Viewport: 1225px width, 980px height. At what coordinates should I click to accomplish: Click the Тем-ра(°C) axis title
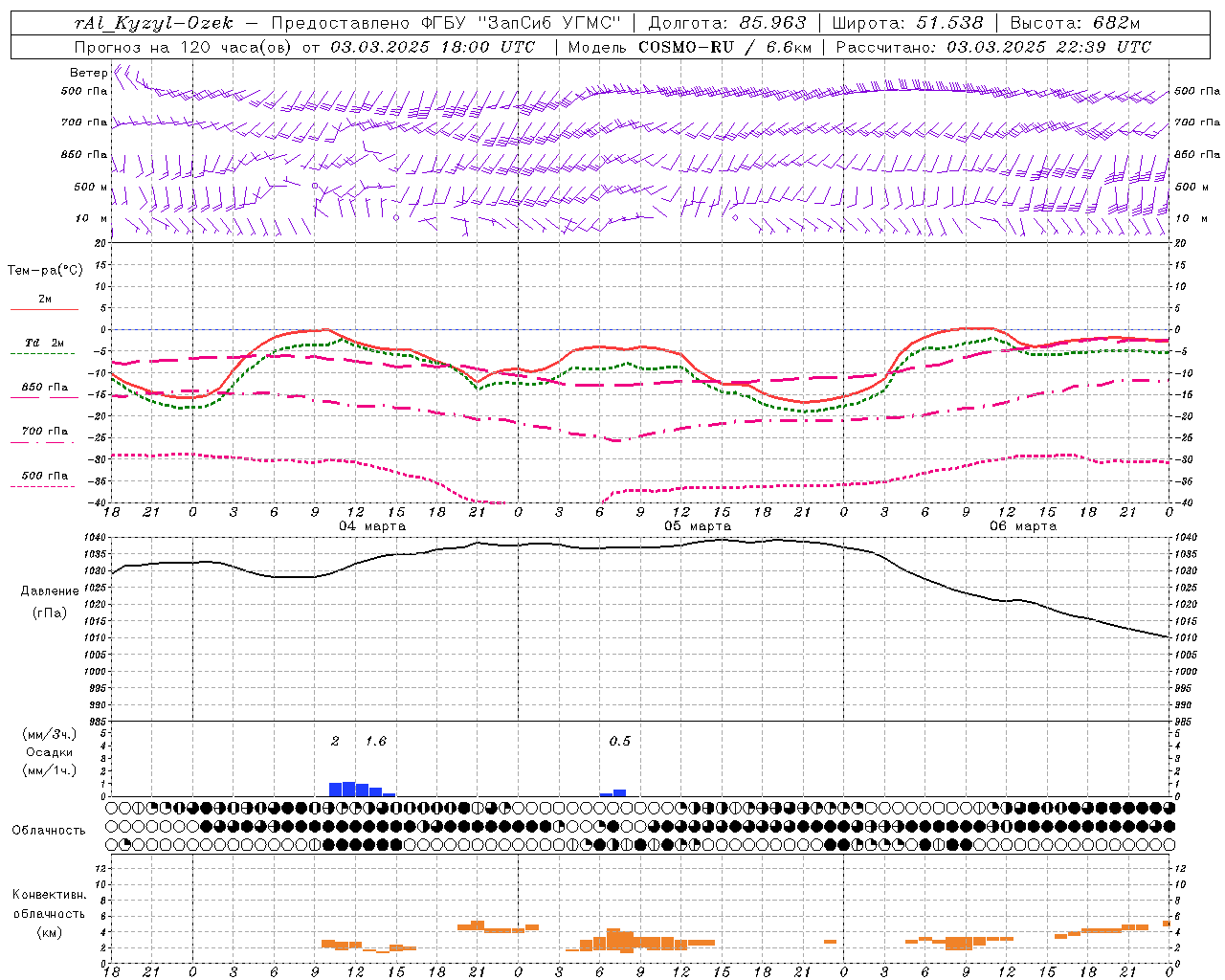45,271
